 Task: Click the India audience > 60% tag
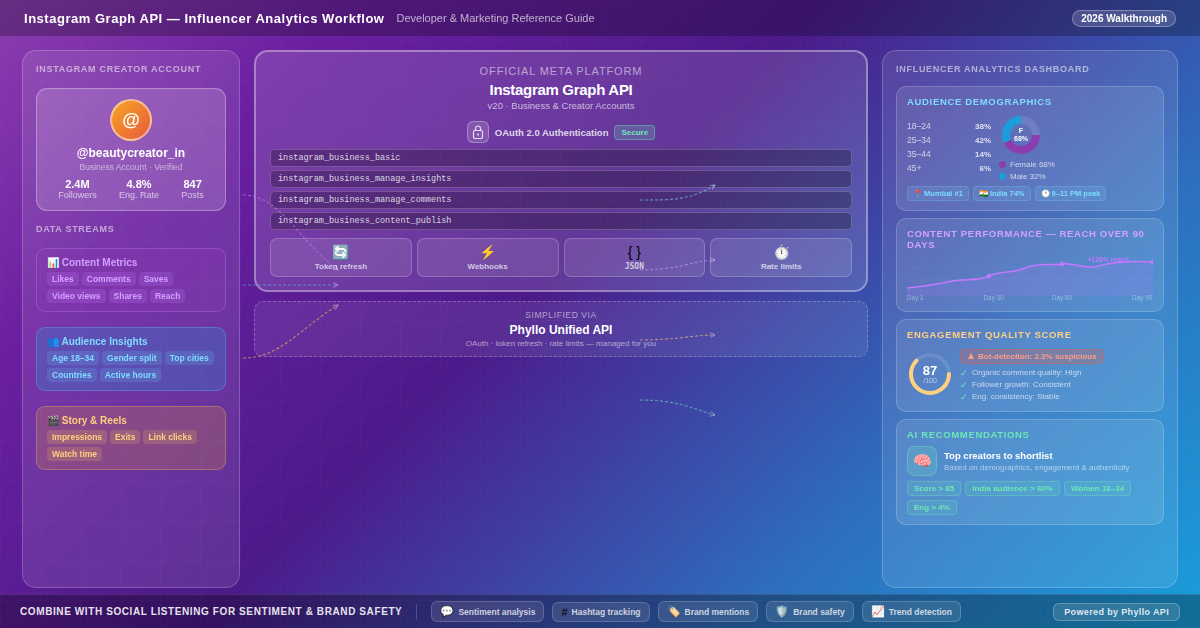[1012, 488]
